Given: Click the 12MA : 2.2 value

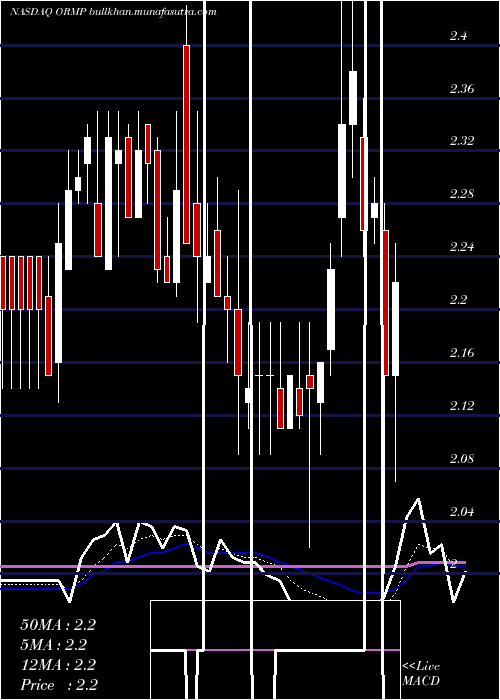Looking at the screenshot, I should click(58, 665).
